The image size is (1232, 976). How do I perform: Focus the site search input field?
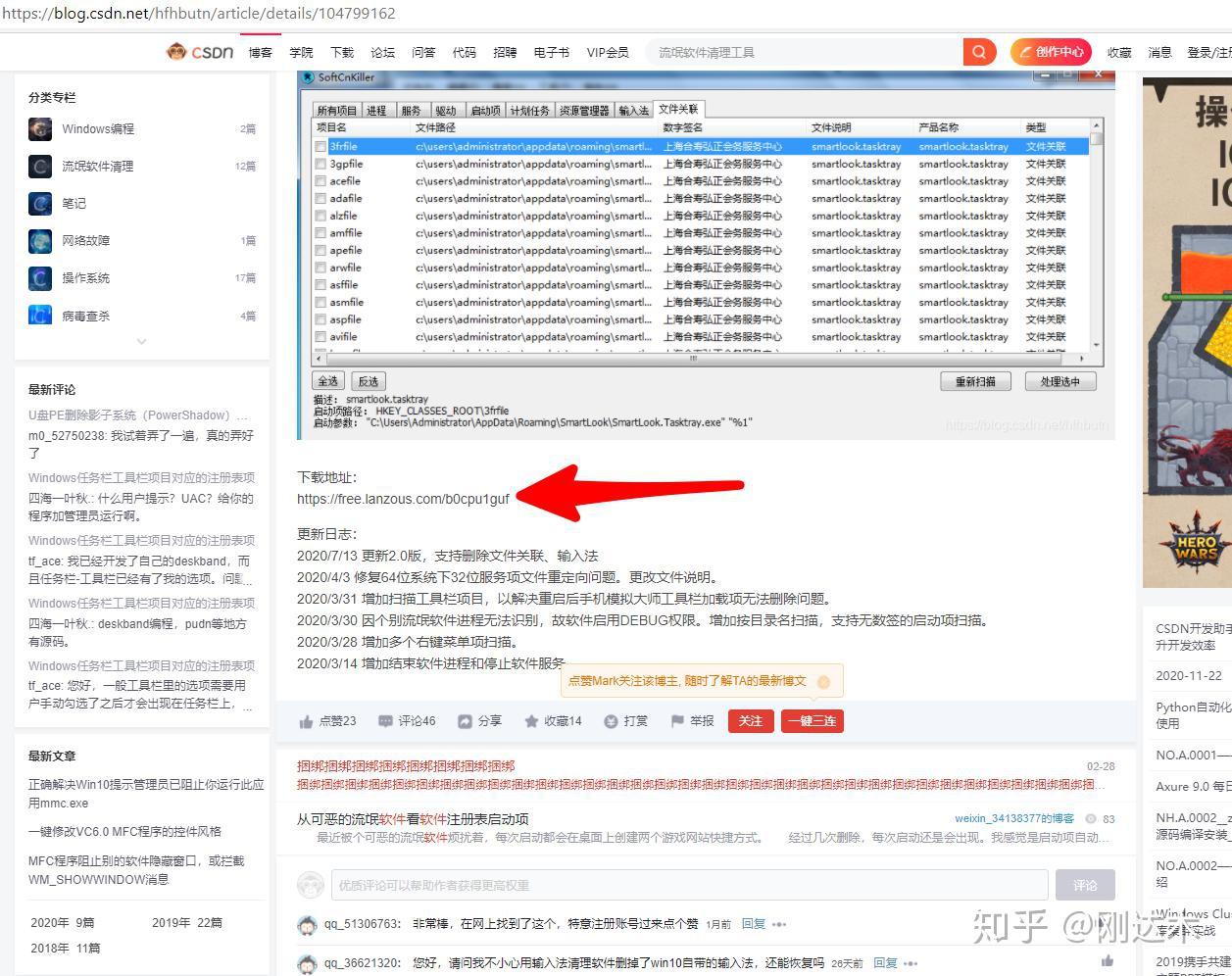[x=804, y=52]
